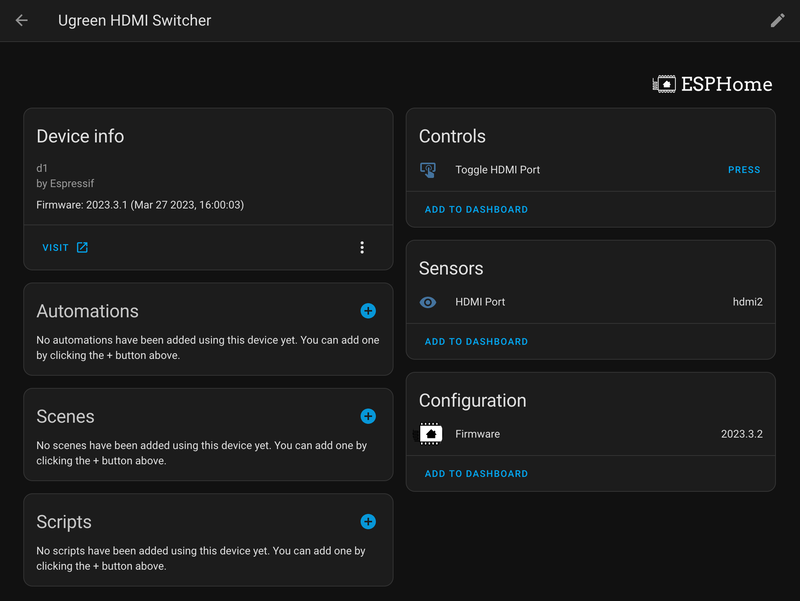Image resolution: width=800 pixels, height=601 pixels.
Task: Add a new script with plus button
Action: [x=368, y=521]
